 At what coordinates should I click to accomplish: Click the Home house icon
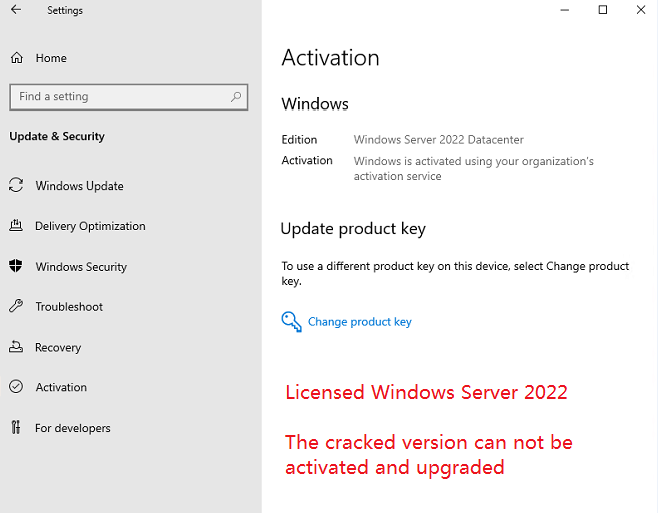[x=17, y=58]
